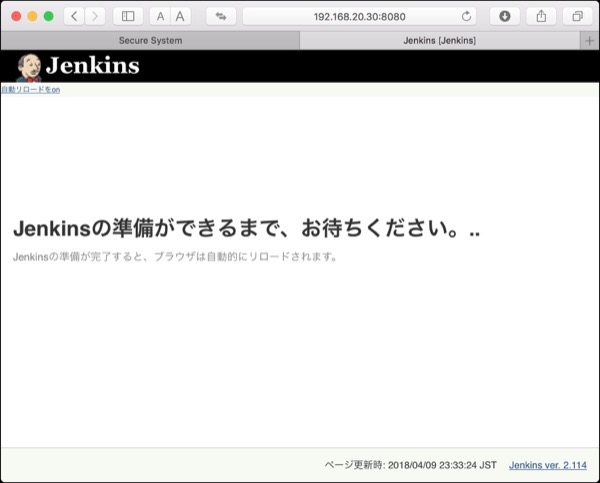Turn on auto reload link (自動リロードをon)

point(30,90)
